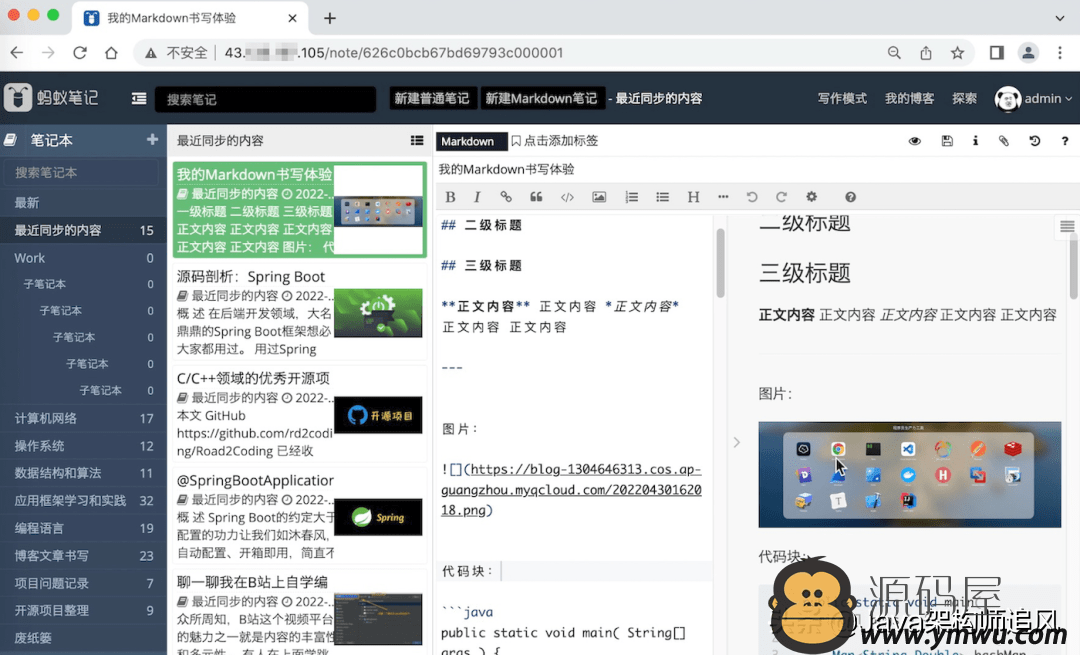The height and width of the screenshot is (655, 1080).
Task: Open attachments with the paperclip icon
Action: coord(1004,141)
